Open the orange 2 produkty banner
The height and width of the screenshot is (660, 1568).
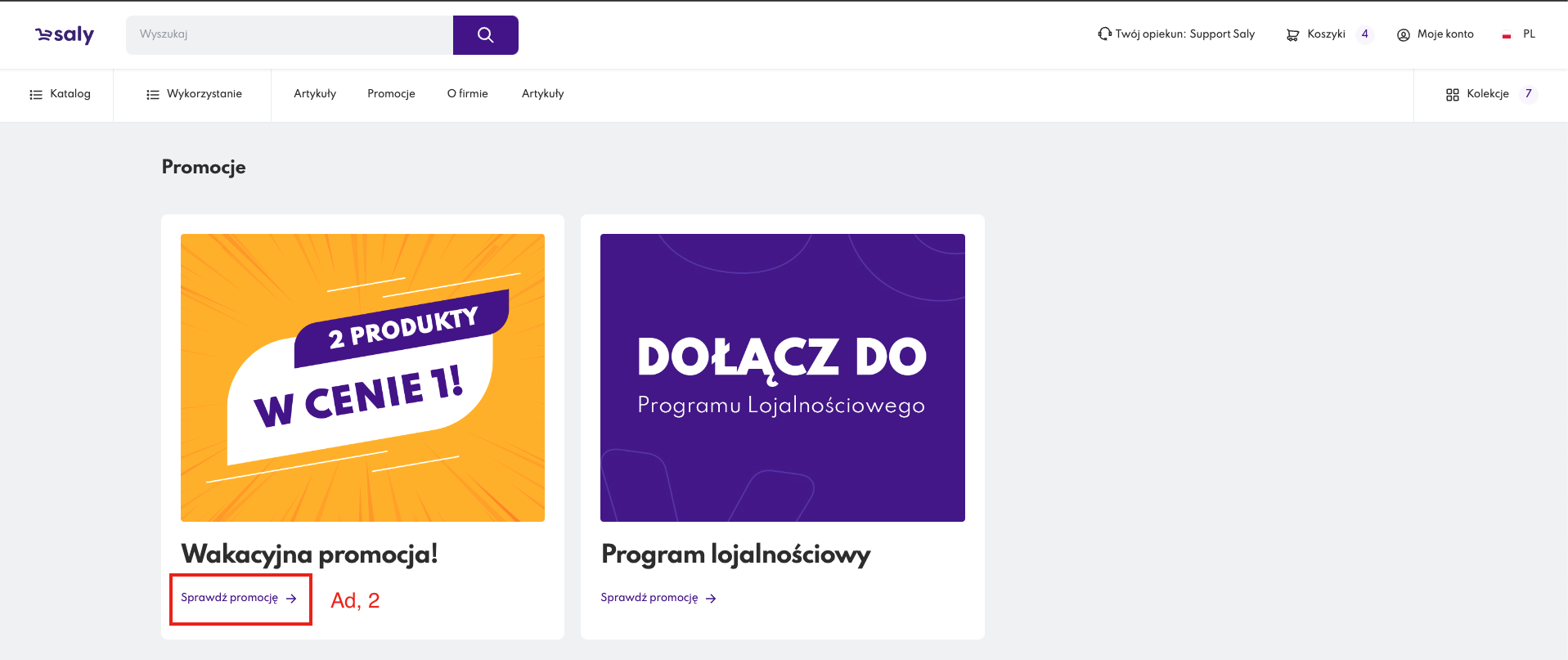tap(362, 378)
